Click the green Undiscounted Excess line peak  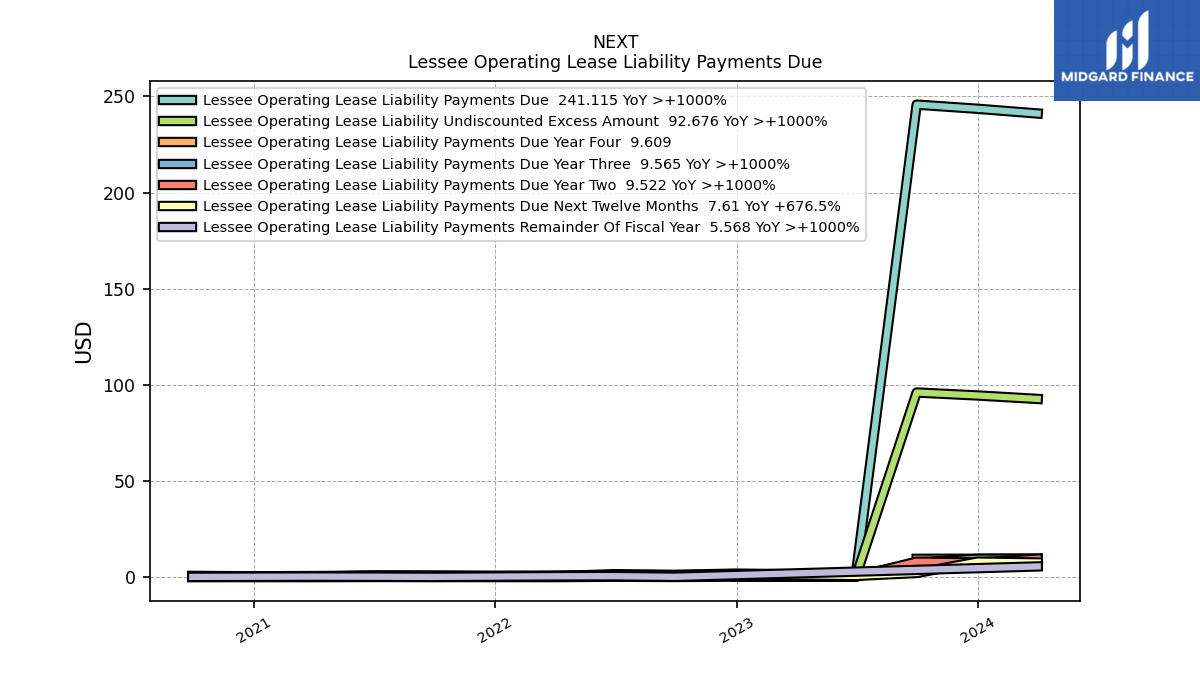[x=917, y=392]
